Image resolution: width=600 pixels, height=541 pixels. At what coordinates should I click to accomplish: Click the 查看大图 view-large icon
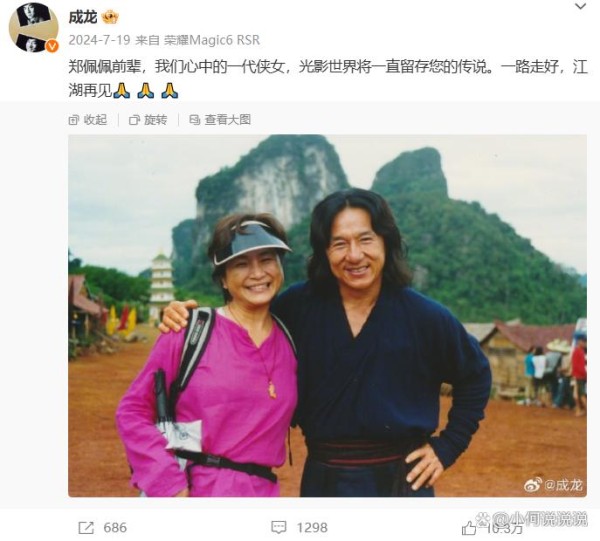pyautogui.click(x=195, y=120)
